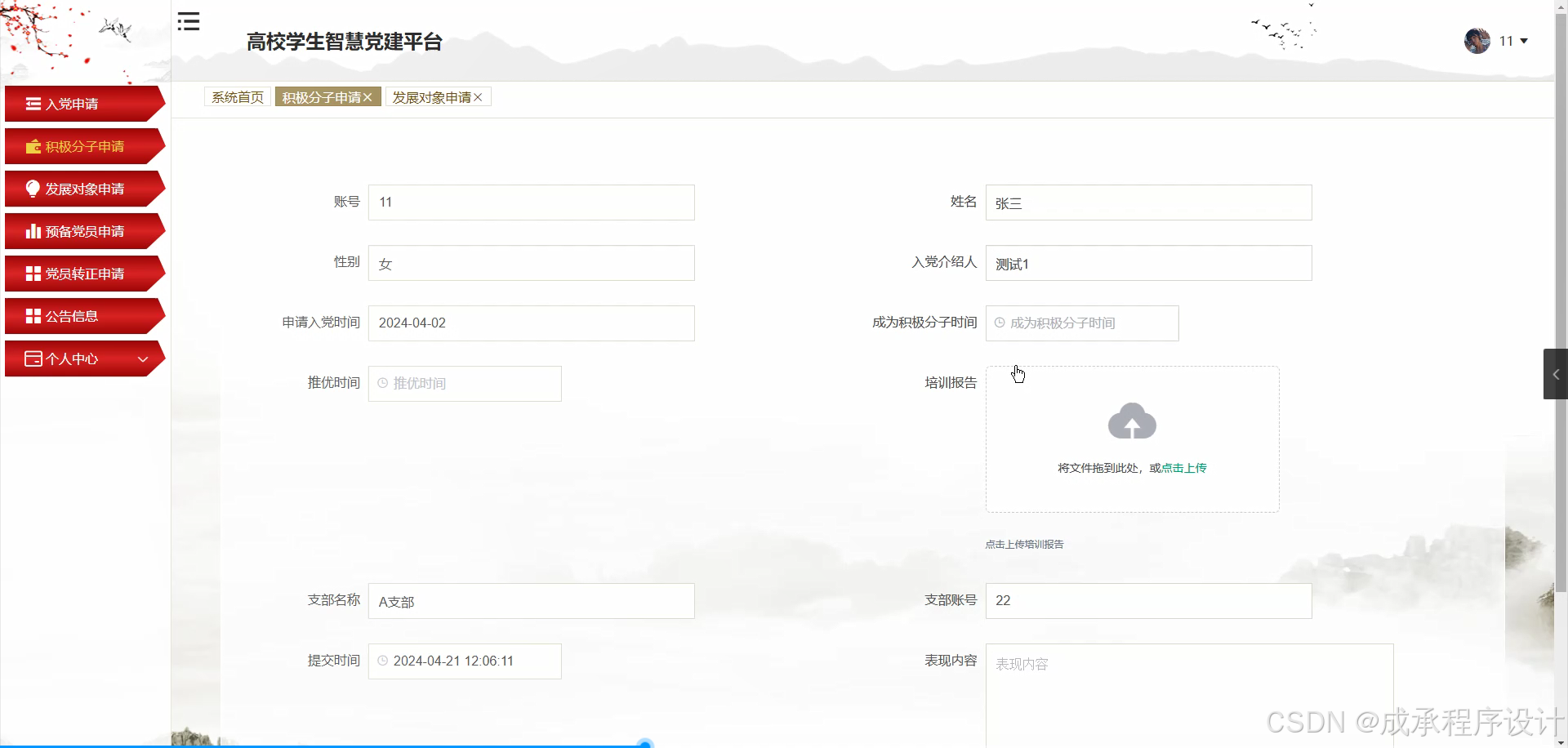Click the 申请入党时间 input field
The height and width of the screenshot is (748, 1568).
[x=532, y=323]
